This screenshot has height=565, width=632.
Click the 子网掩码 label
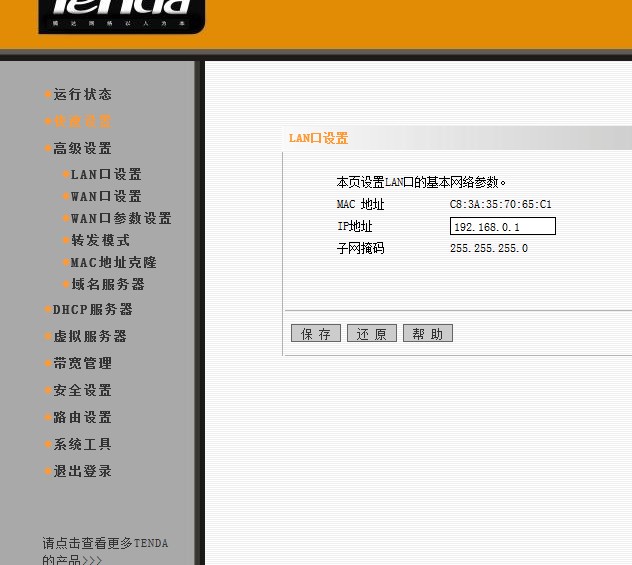[360, 248]
